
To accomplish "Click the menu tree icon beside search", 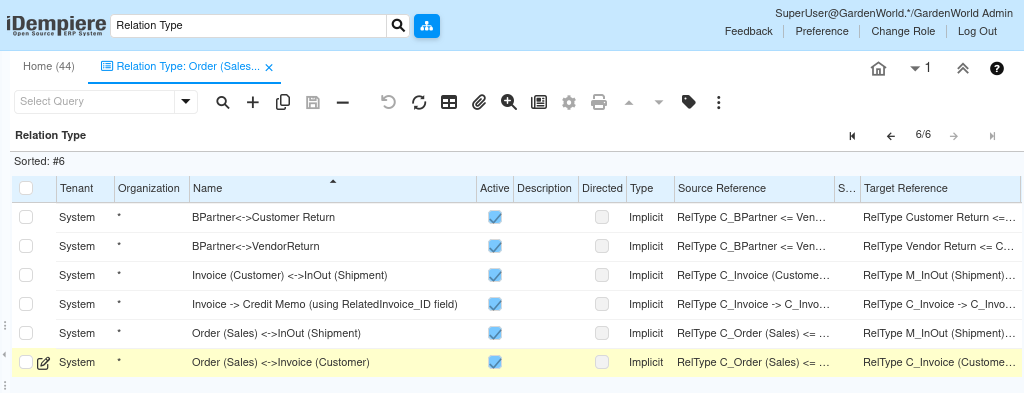I will coord(427,26).
